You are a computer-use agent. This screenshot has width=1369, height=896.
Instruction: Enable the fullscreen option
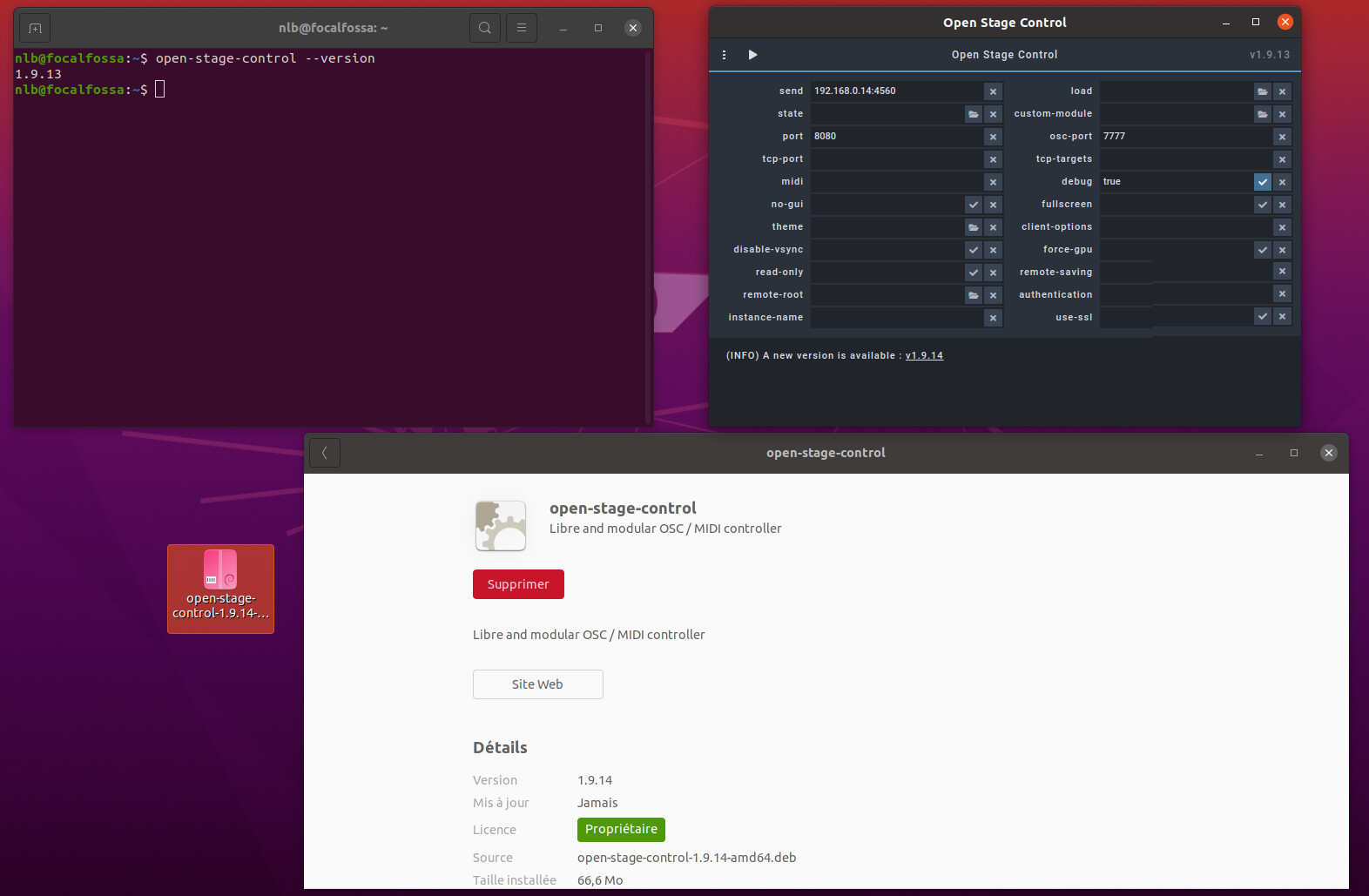click(1263, 205)
